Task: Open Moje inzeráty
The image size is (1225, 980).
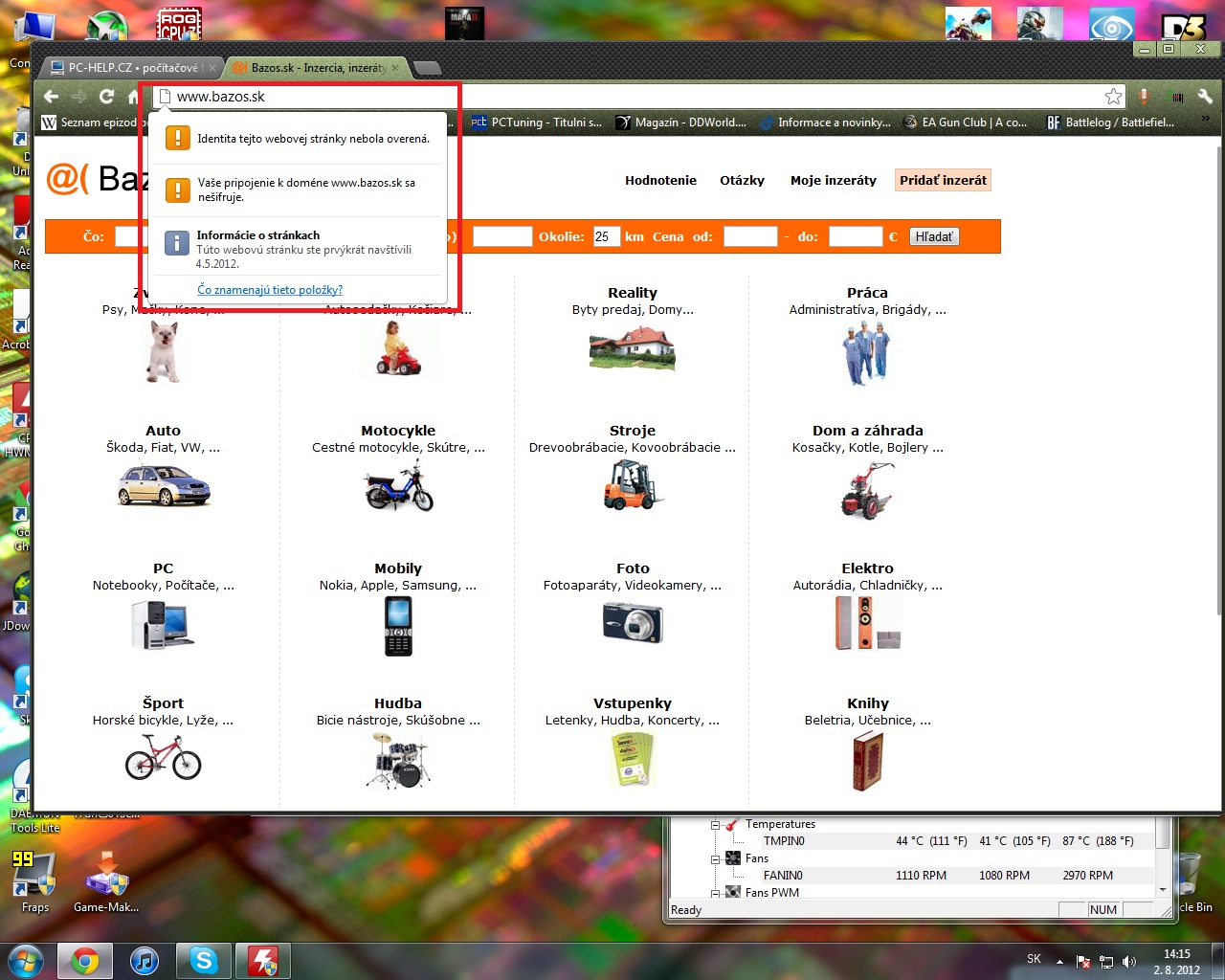Action: (834, 180)
